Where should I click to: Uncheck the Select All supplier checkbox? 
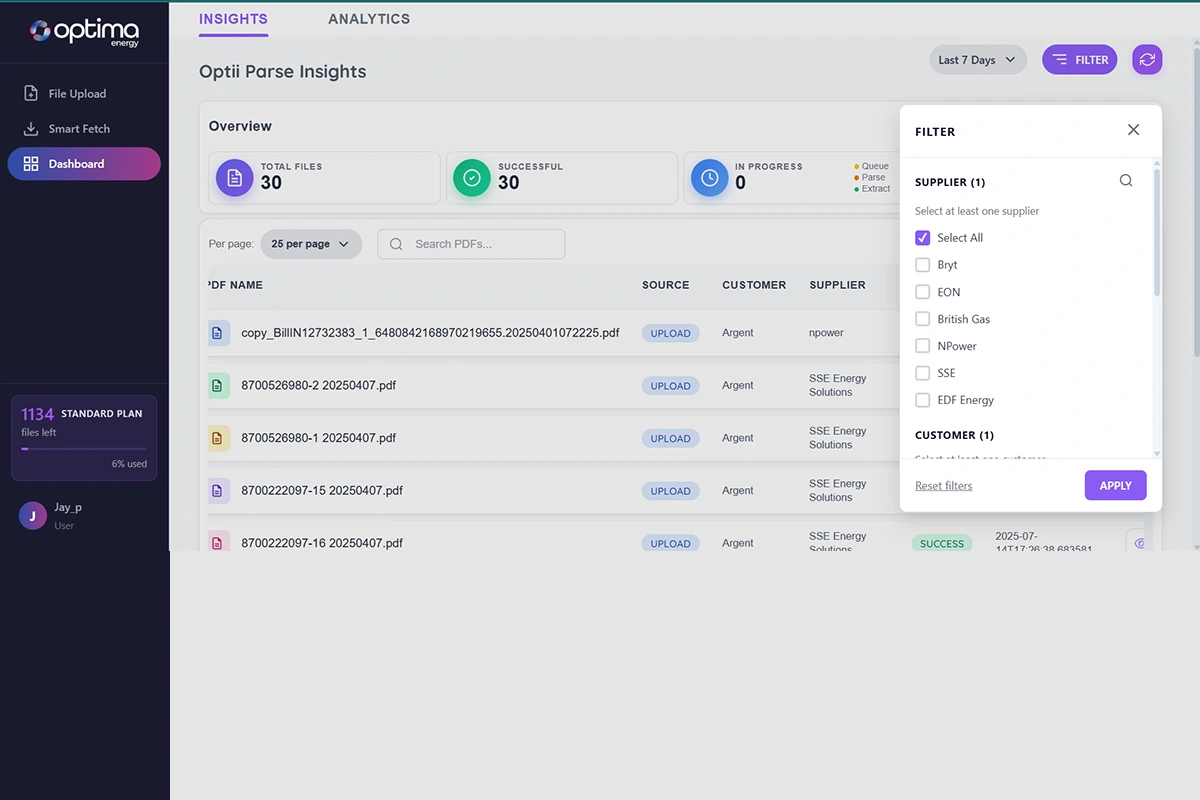point(923,238)
